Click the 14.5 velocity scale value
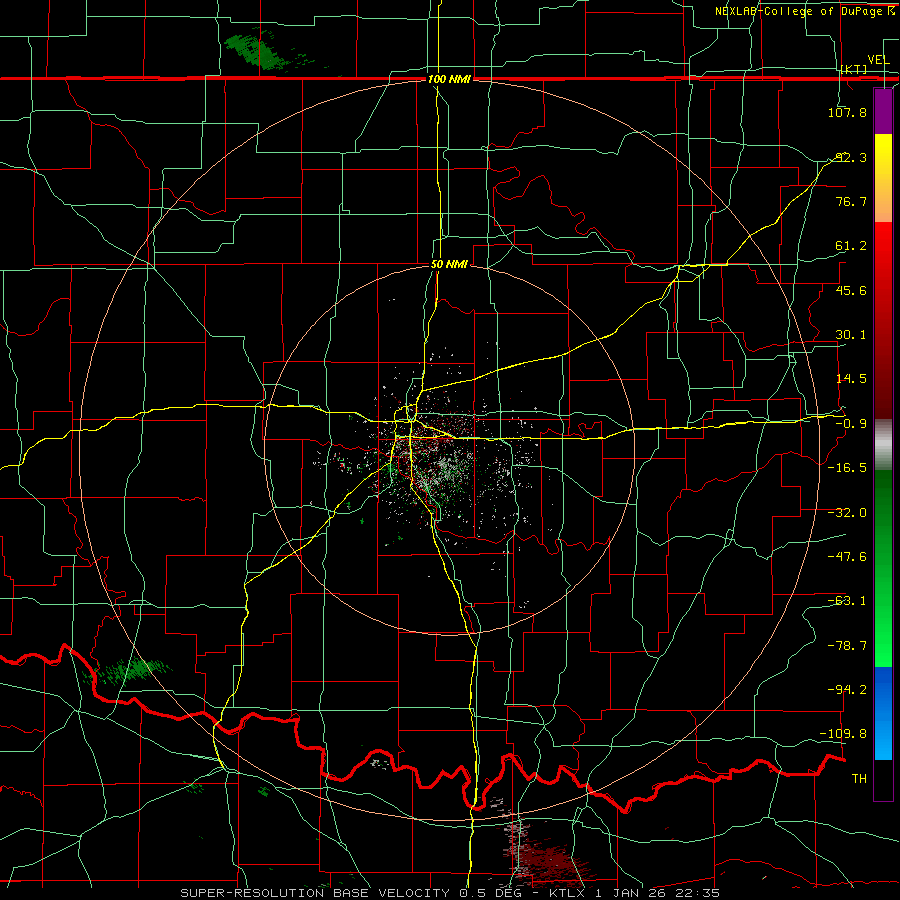 [x=851, y=379]
